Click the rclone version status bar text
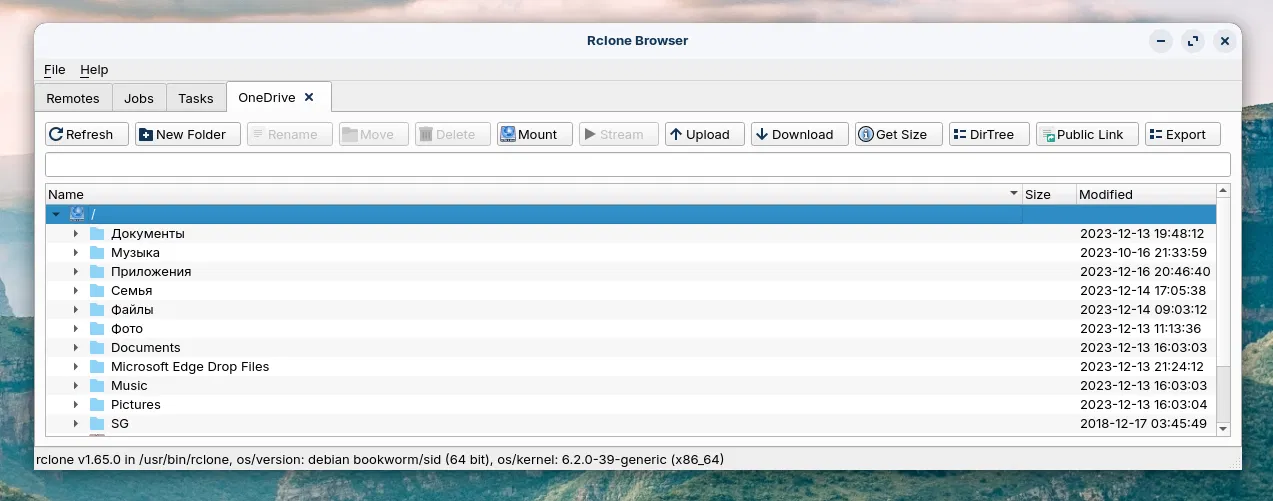 pos(380,459)
